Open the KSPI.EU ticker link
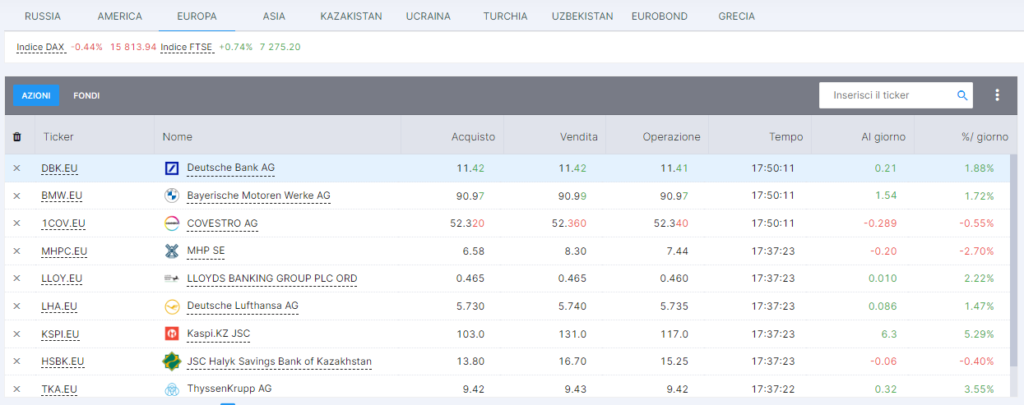The image size is (1024, 405). [x=60, y=334]
